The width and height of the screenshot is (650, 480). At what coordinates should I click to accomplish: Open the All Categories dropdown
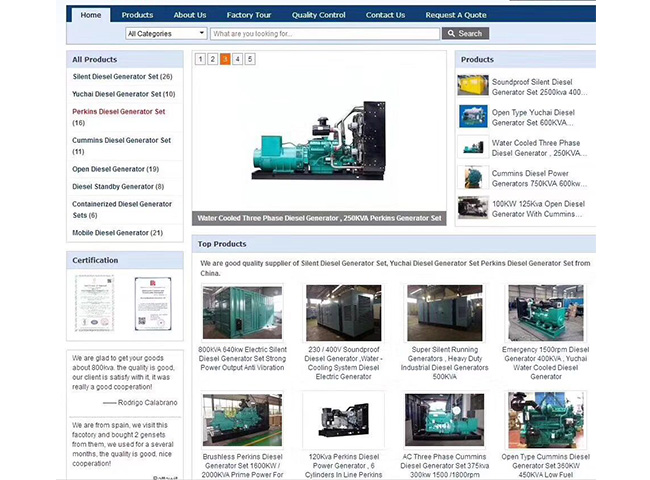pos(166,33)
